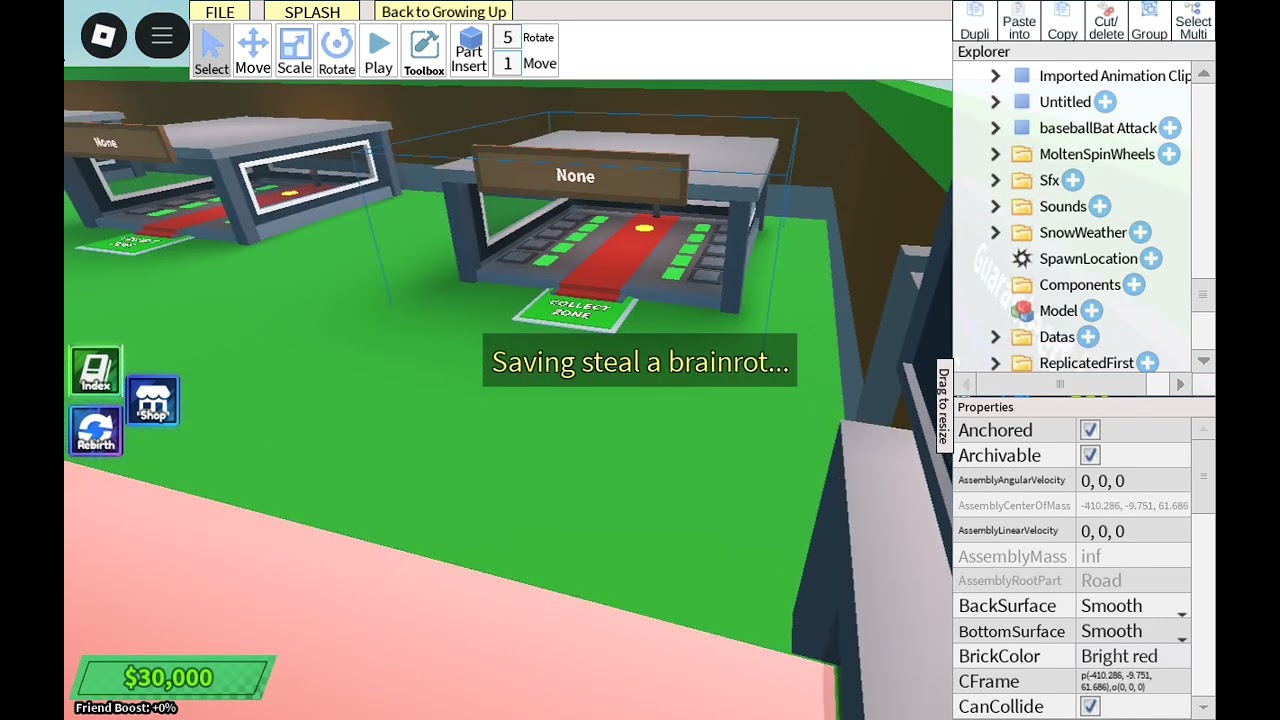
Task: Expand the Untitled tree item
Action: [x=995, y=102]
